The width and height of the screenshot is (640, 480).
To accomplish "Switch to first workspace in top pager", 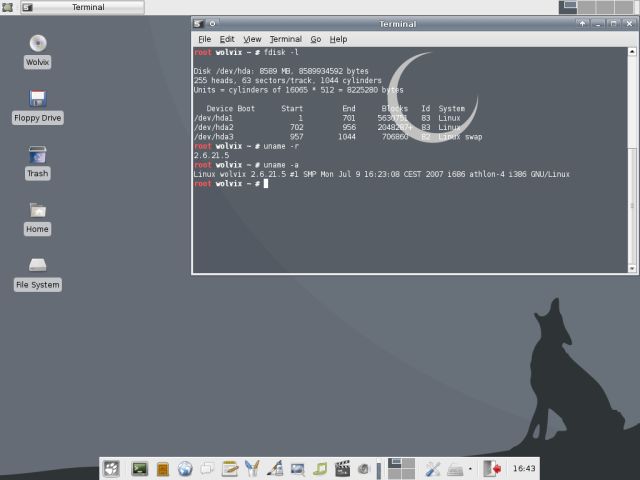I will (568, 7).
